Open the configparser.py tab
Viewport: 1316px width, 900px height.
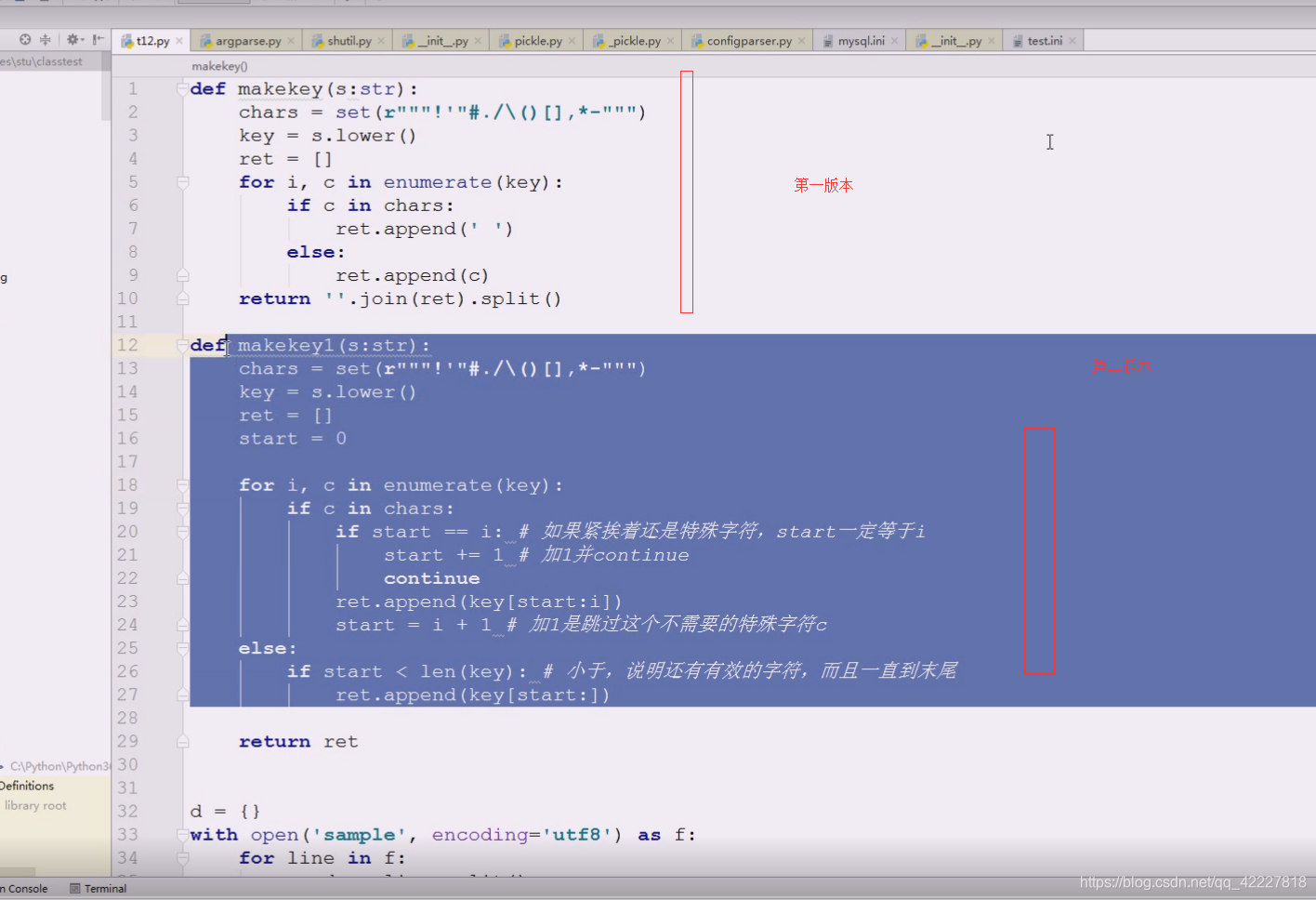[x=748, y=41]
